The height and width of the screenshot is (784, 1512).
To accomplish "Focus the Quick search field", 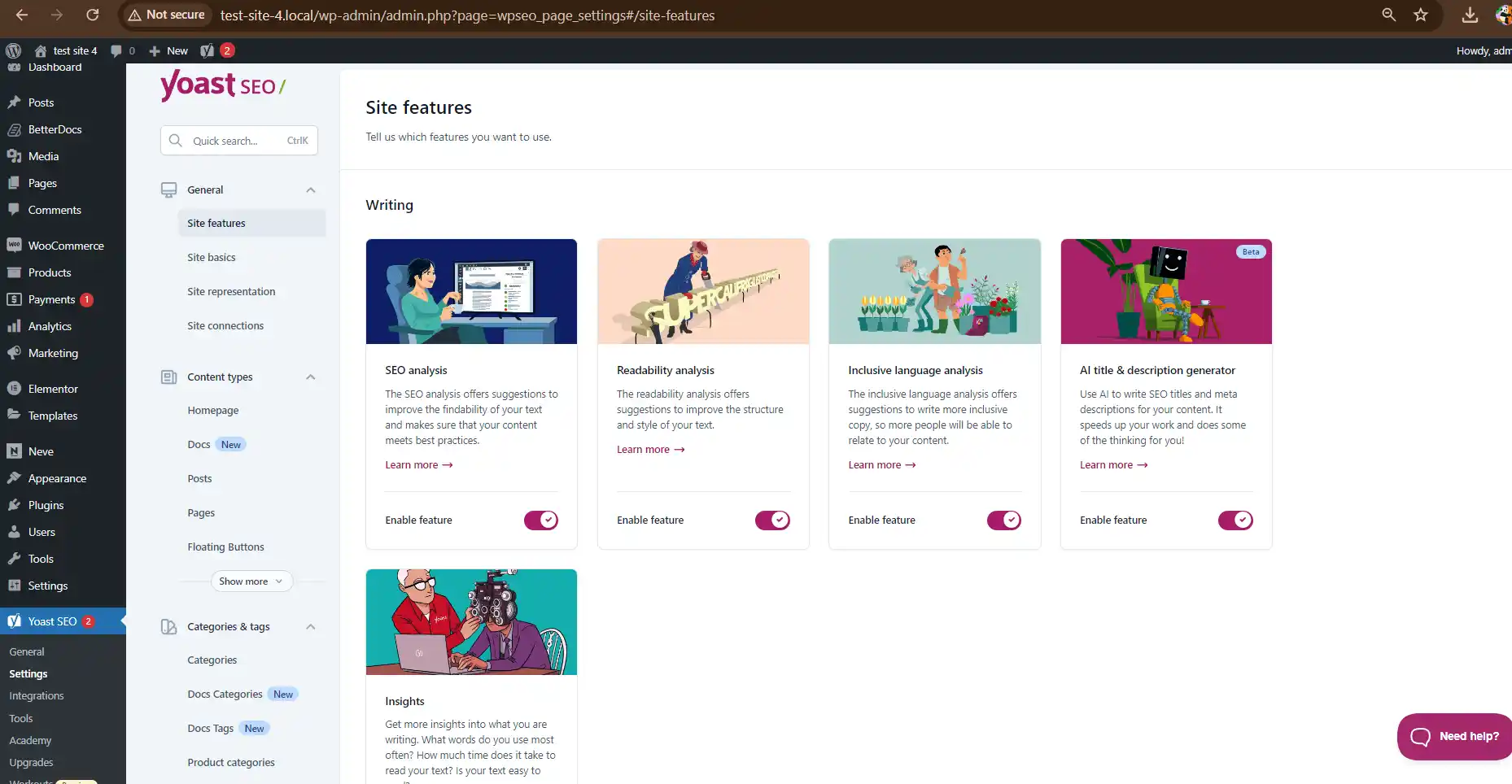I will tap(239, 141).
